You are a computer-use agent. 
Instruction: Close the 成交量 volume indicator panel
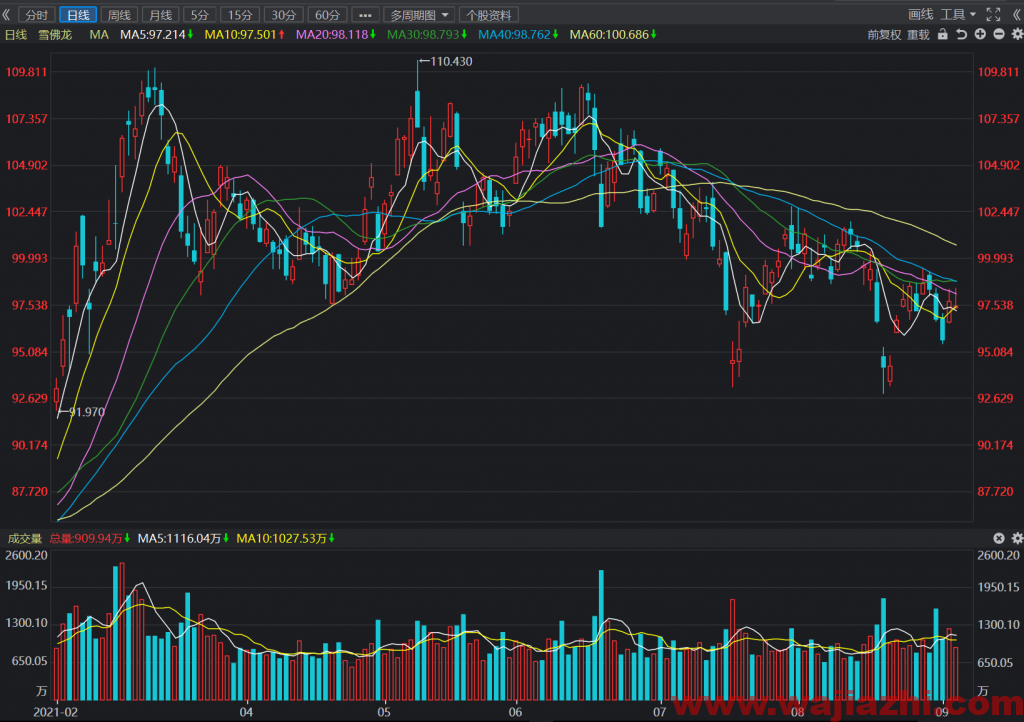click(x=999, y=538)
